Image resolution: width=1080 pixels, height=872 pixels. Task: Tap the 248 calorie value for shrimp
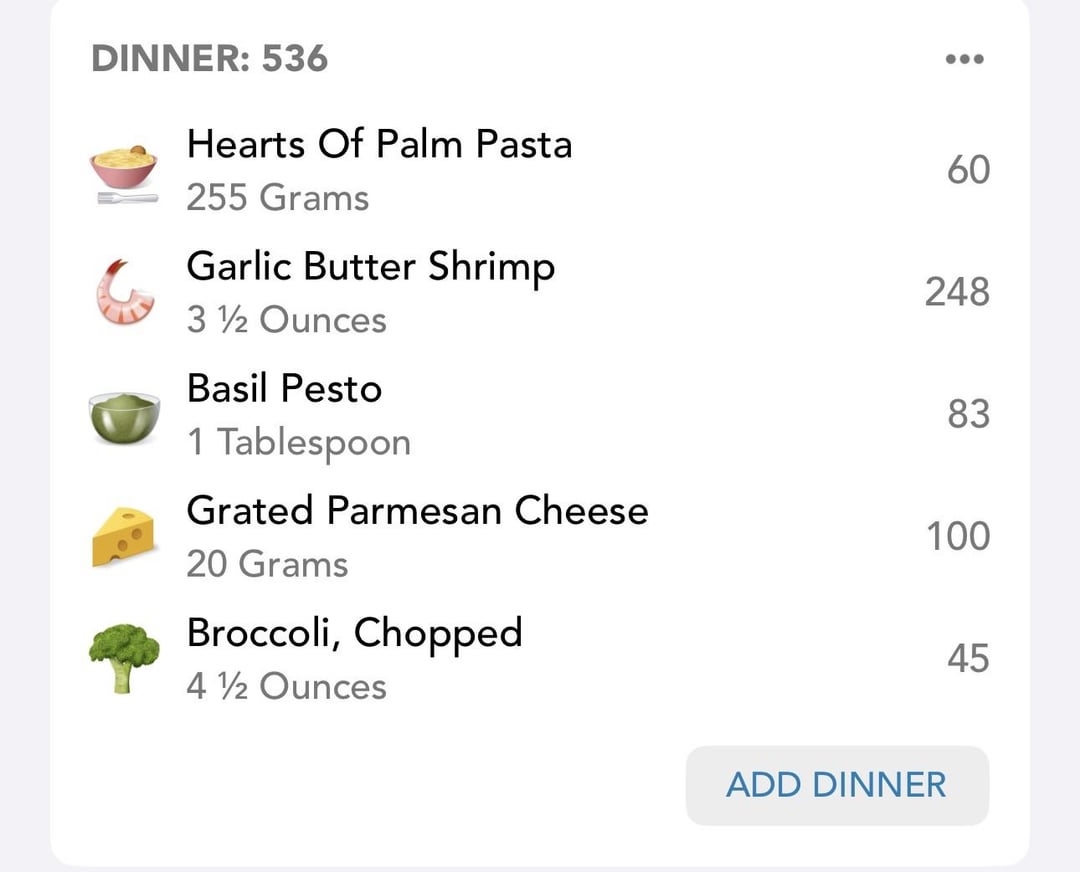(957, 292)
